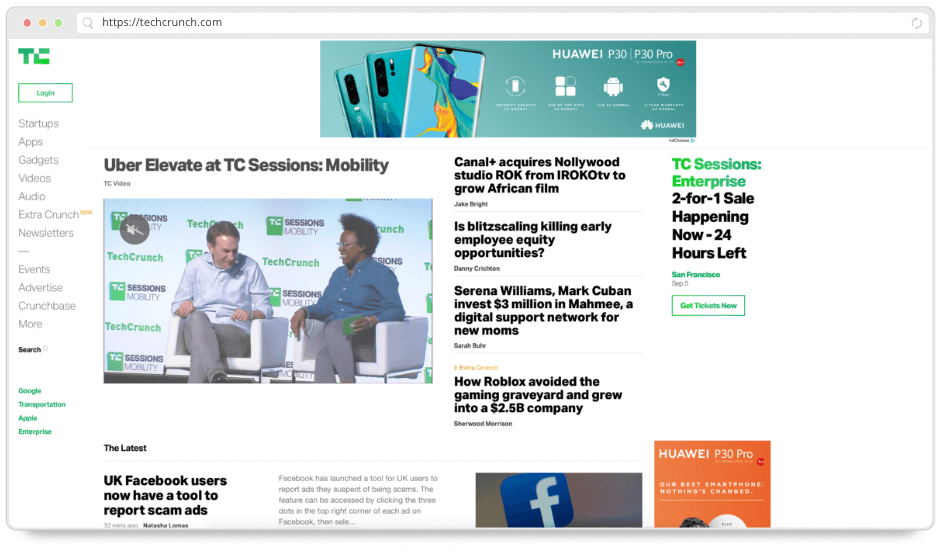Screen dimensions: 942x555
Task: Open the Newsletters page
Action: [46, 232]
